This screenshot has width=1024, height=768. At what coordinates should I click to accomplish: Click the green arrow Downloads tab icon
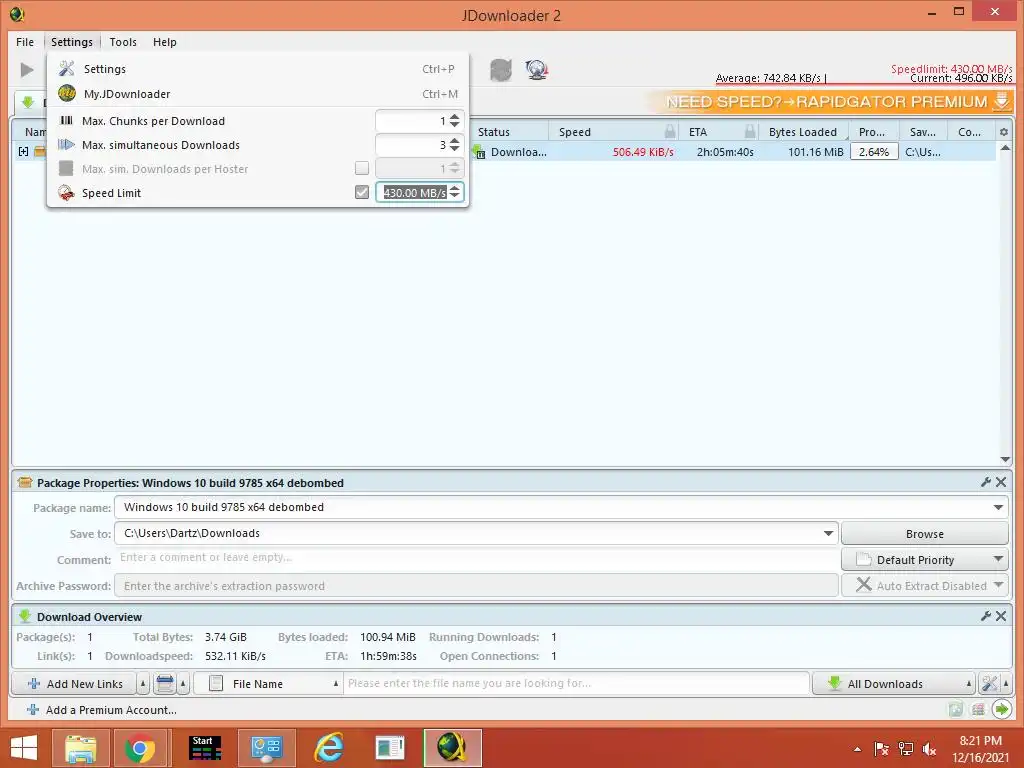(28, 103)
